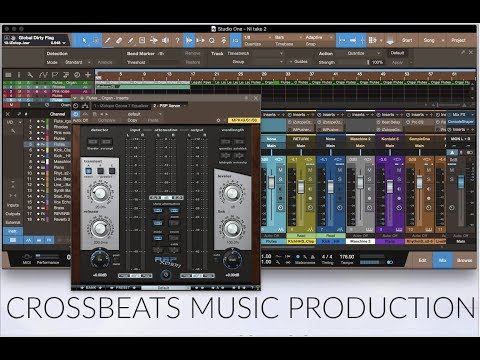Viewport: 480px width, 360px height.
Task: Click the Start page button
Action: pos(407,40)
